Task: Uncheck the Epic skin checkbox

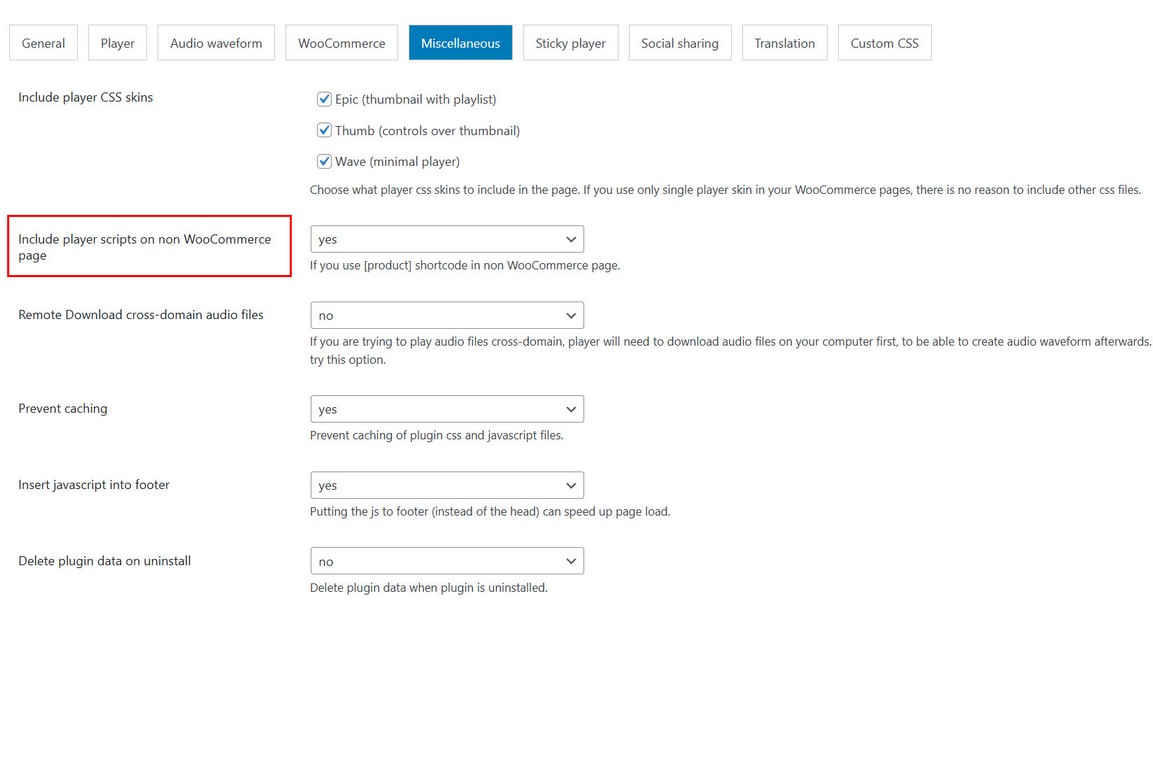Action: (x=324, y=99)
